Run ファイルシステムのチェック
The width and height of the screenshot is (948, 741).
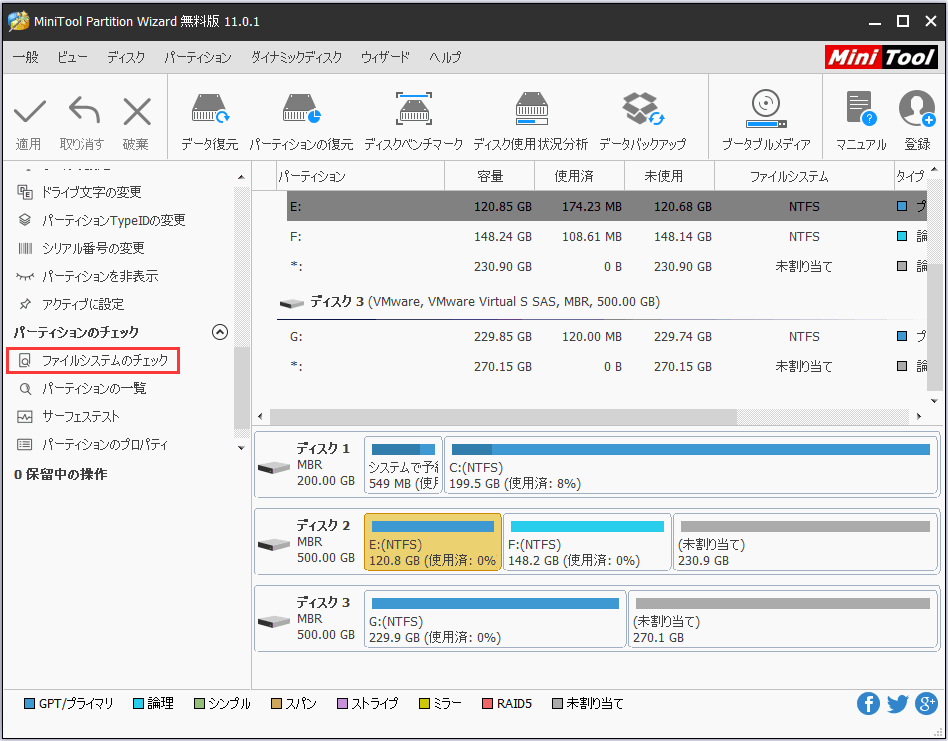(93, 361)
